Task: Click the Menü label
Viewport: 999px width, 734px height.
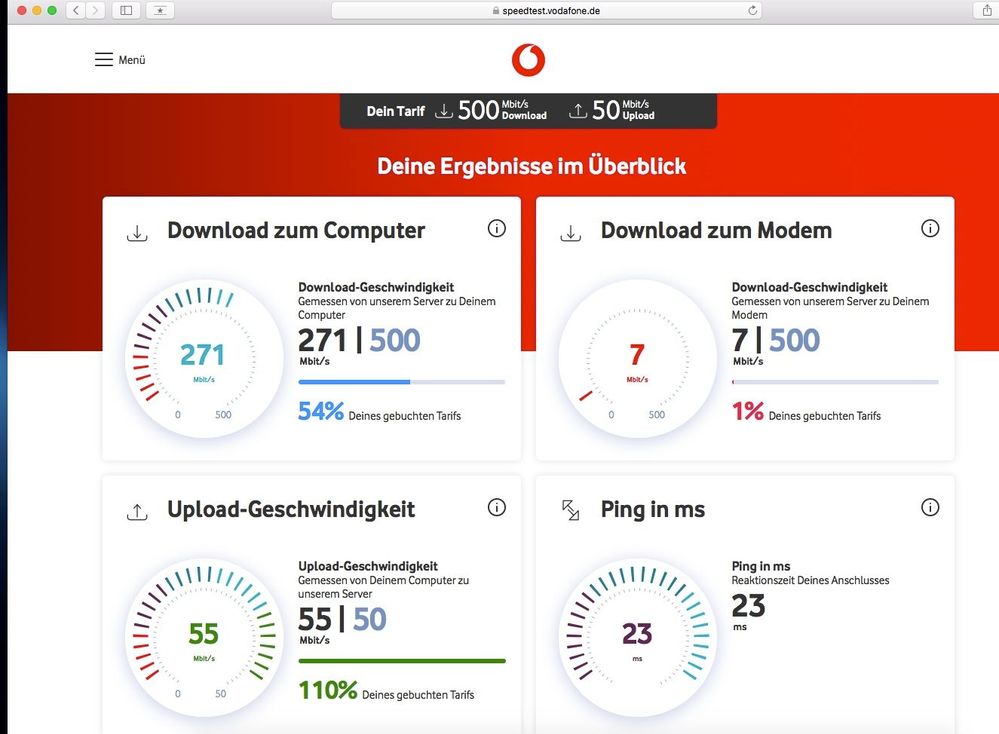Action: 132,60
